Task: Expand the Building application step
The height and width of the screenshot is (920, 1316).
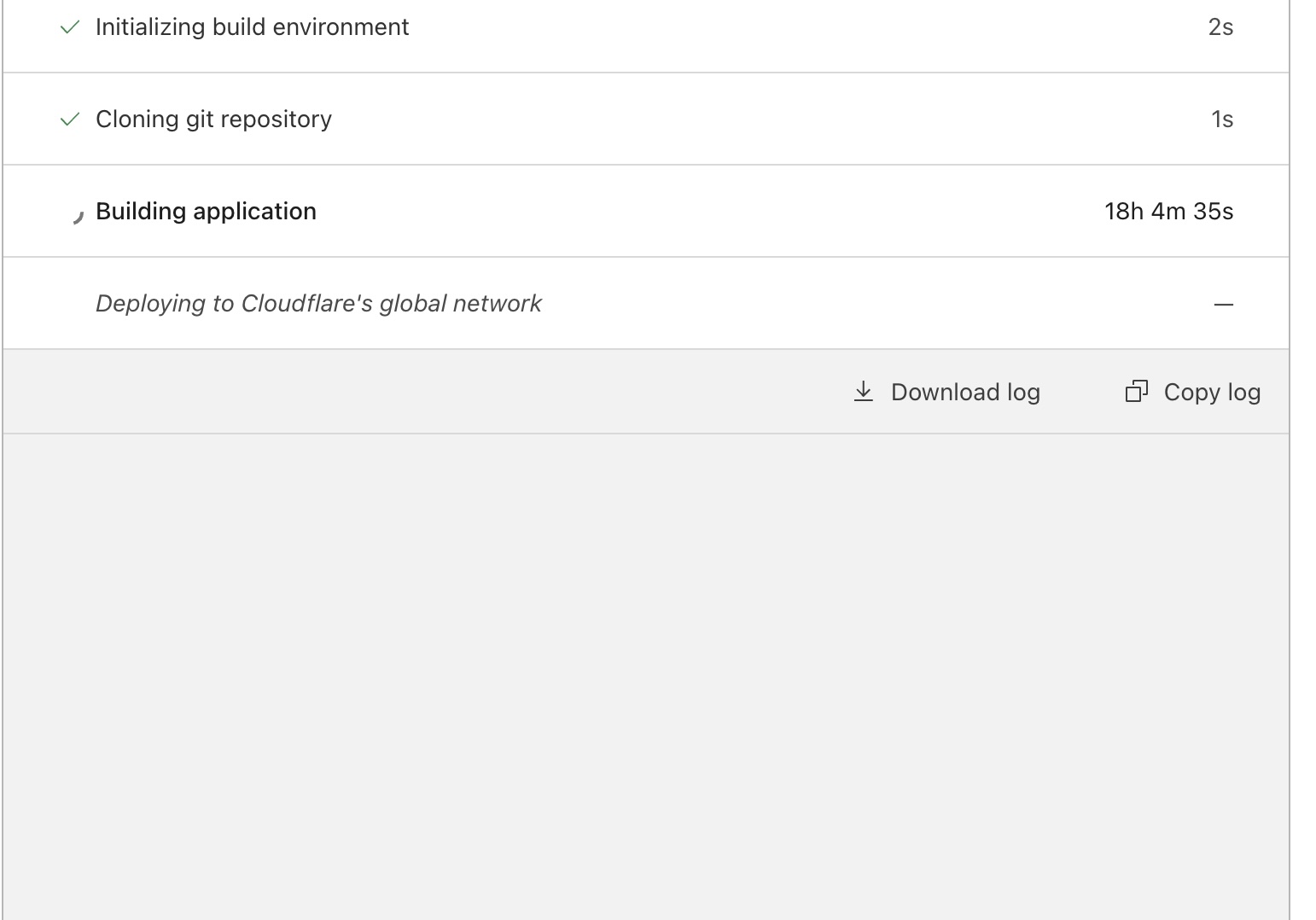Action: [206, 212]
